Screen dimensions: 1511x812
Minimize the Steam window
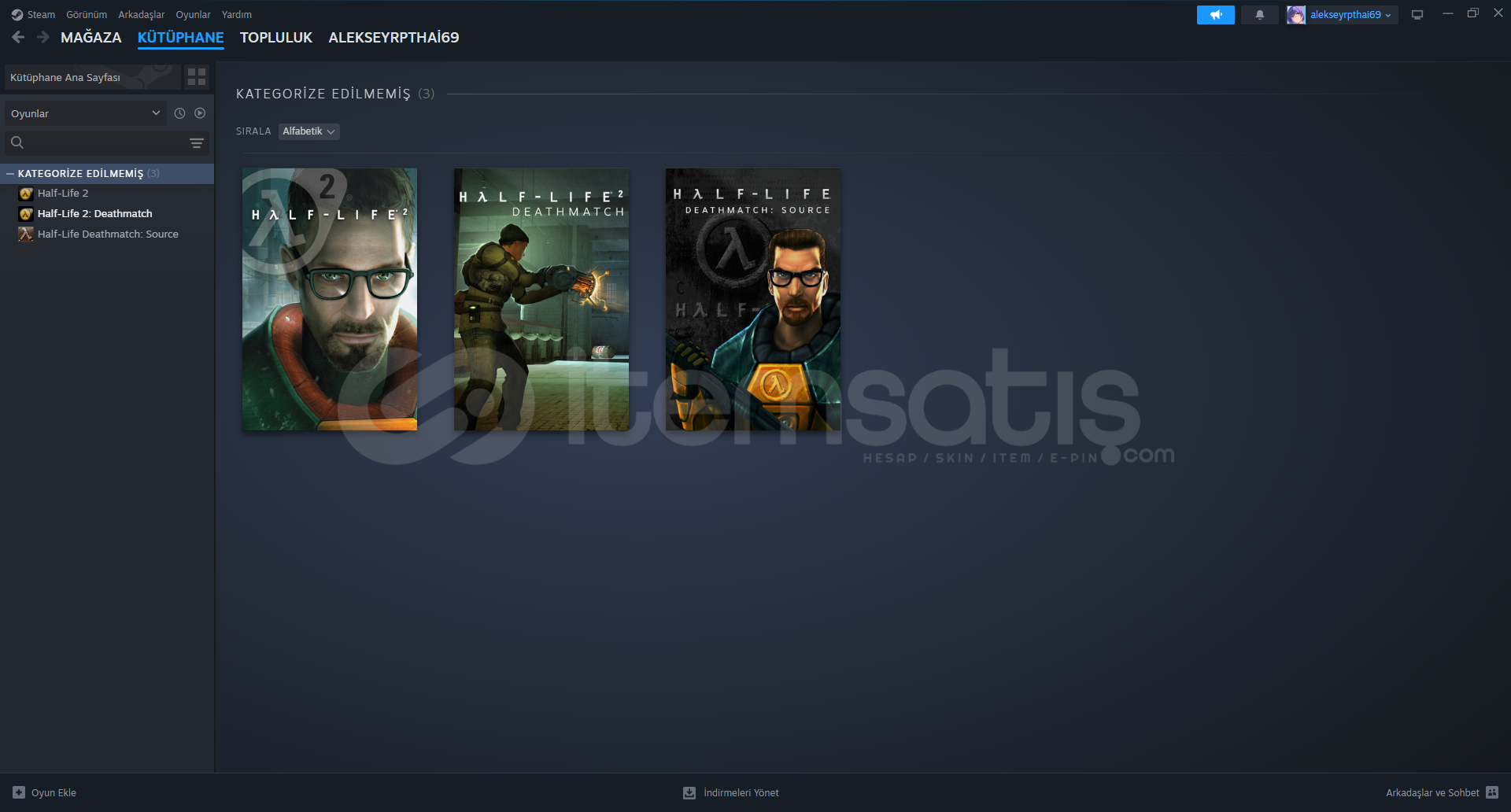point(1447,13)
